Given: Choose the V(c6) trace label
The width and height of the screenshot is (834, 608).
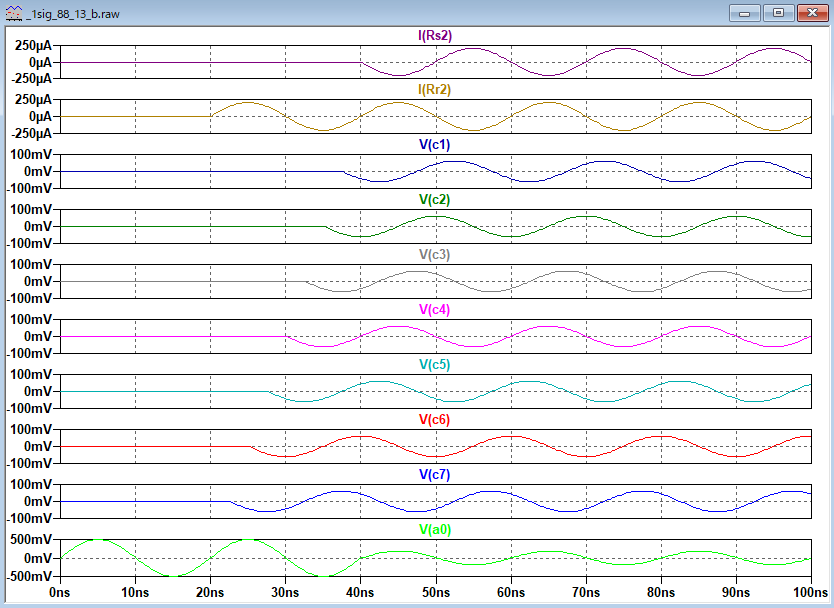Looking at the screenshot, I should (x=435, y=420).
